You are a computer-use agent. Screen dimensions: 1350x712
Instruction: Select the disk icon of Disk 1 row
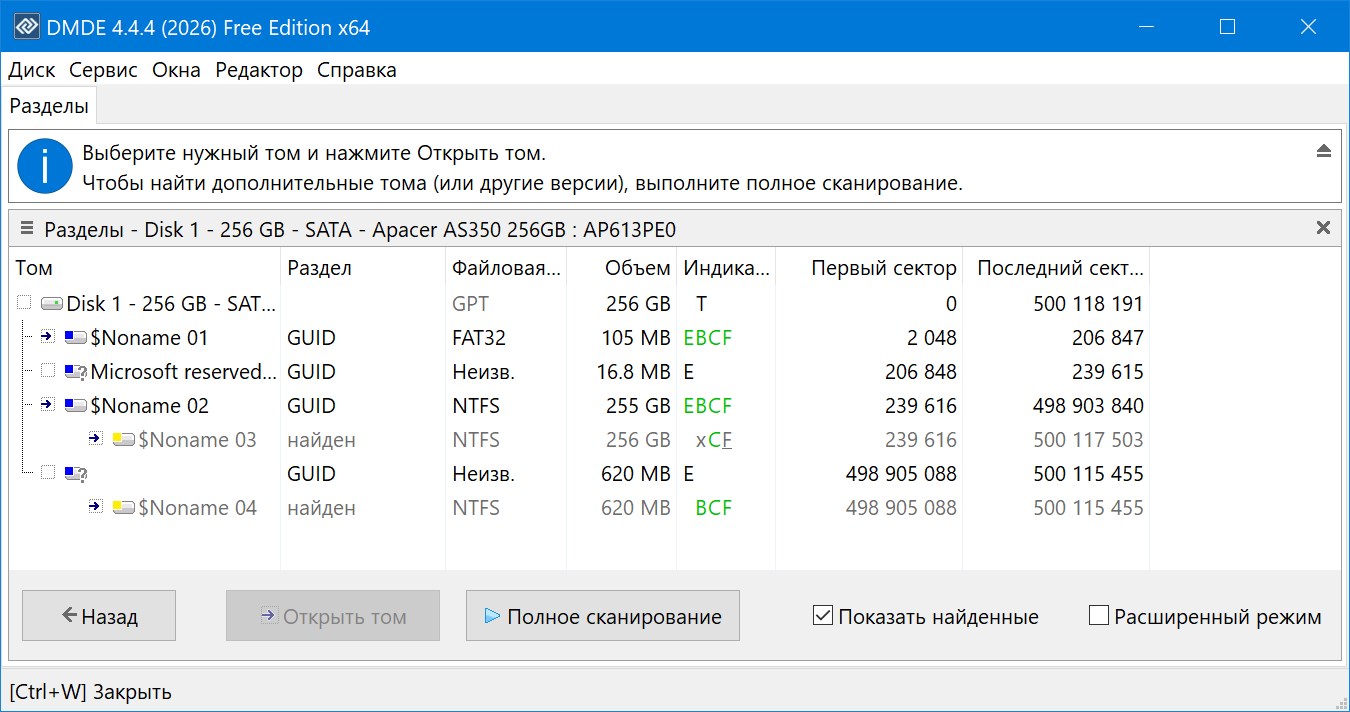pos(51,302)
